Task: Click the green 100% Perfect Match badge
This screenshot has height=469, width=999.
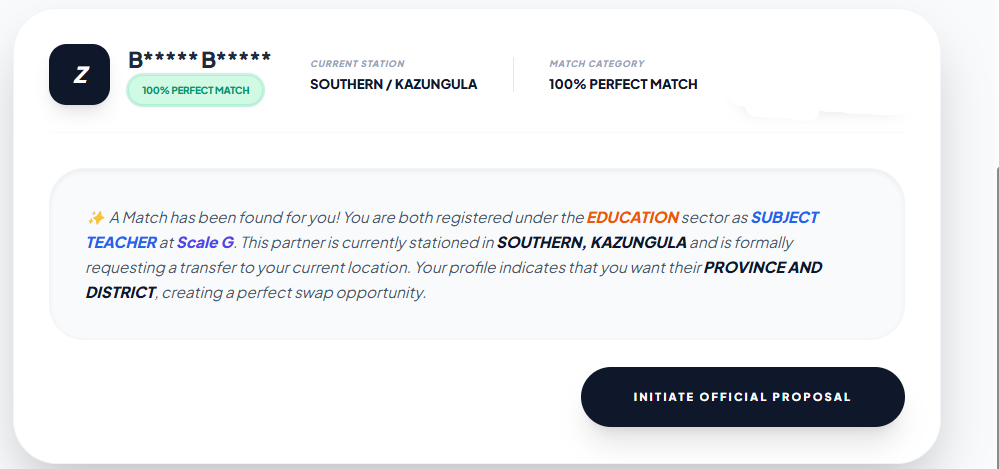Action: click(195, 90)
